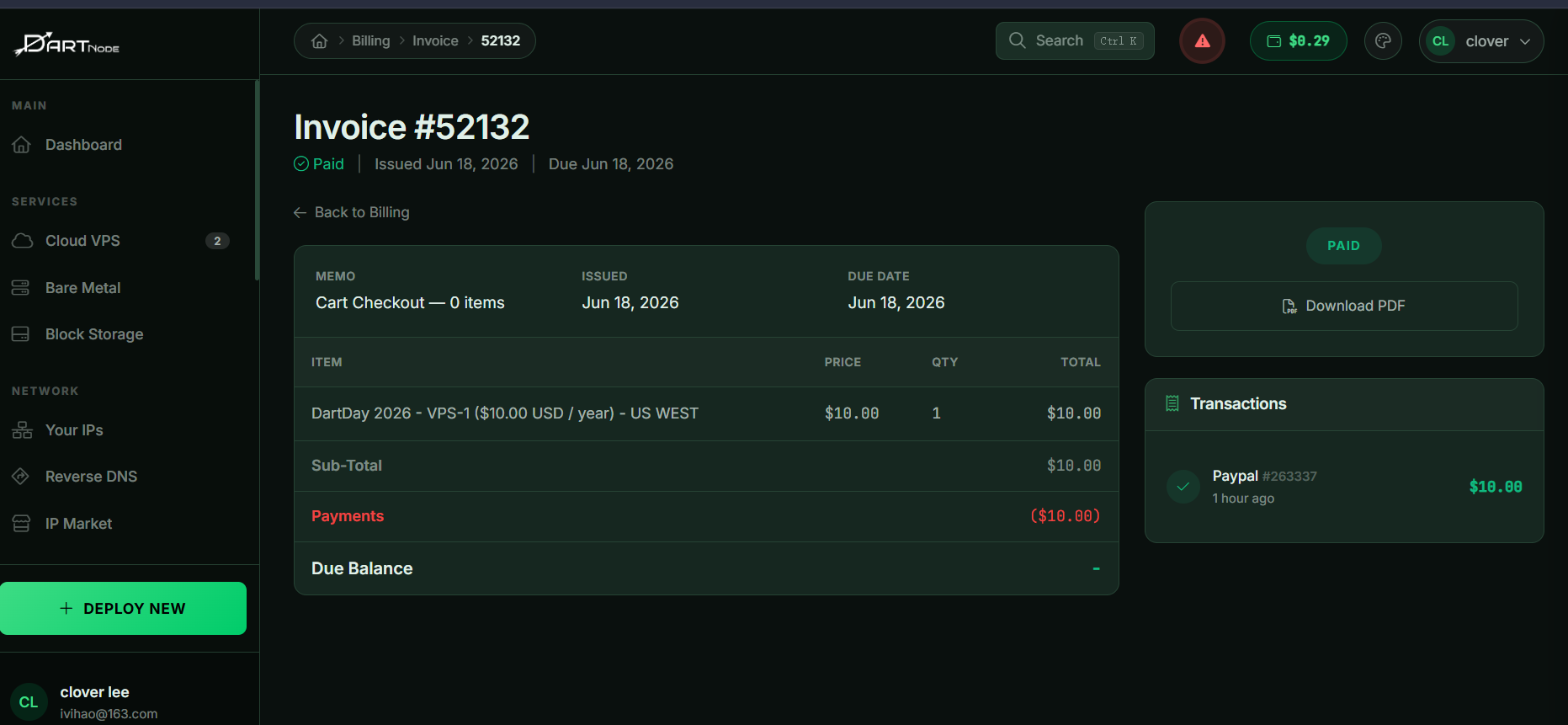Click the Reverse DNS diamond icon
The width and height of the screenshot is (1568, 725).
[20, 477]
